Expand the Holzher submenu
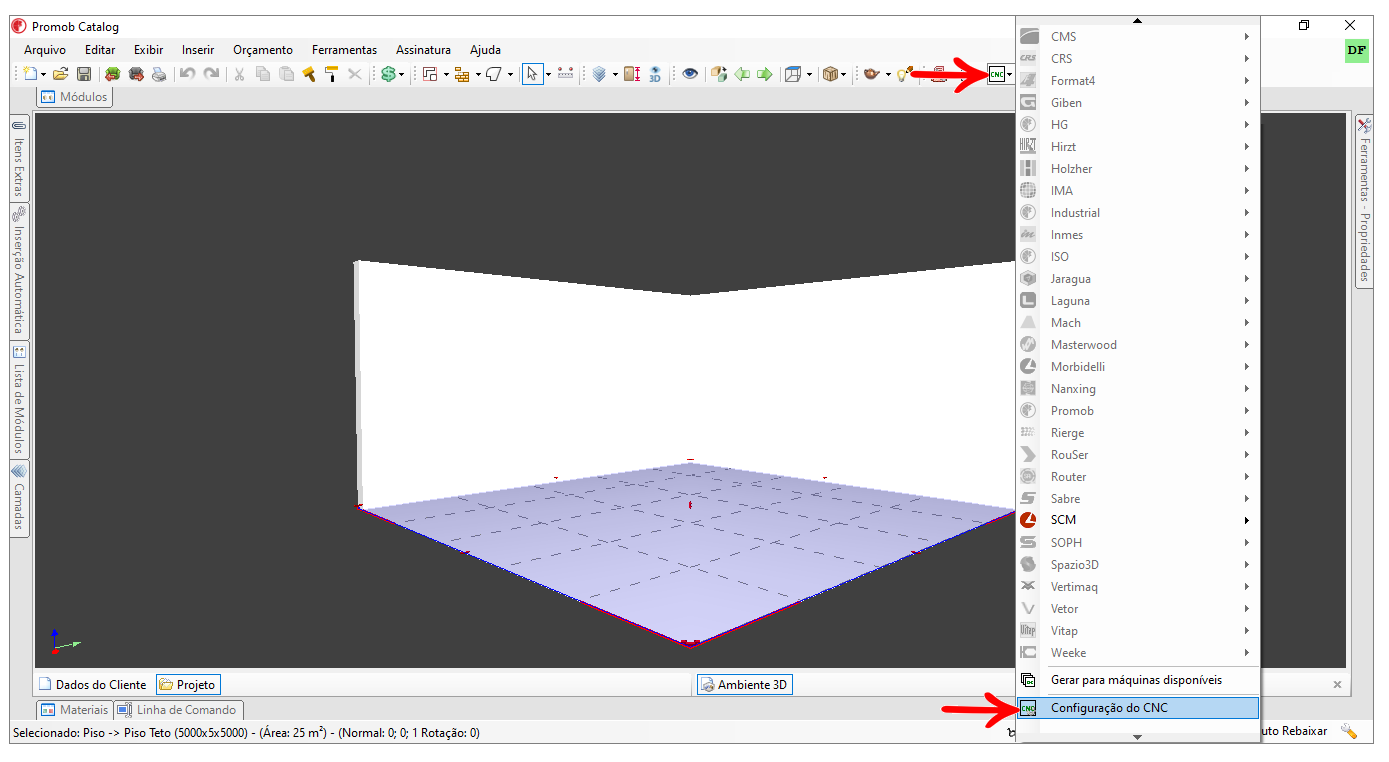 point(1138,169)
